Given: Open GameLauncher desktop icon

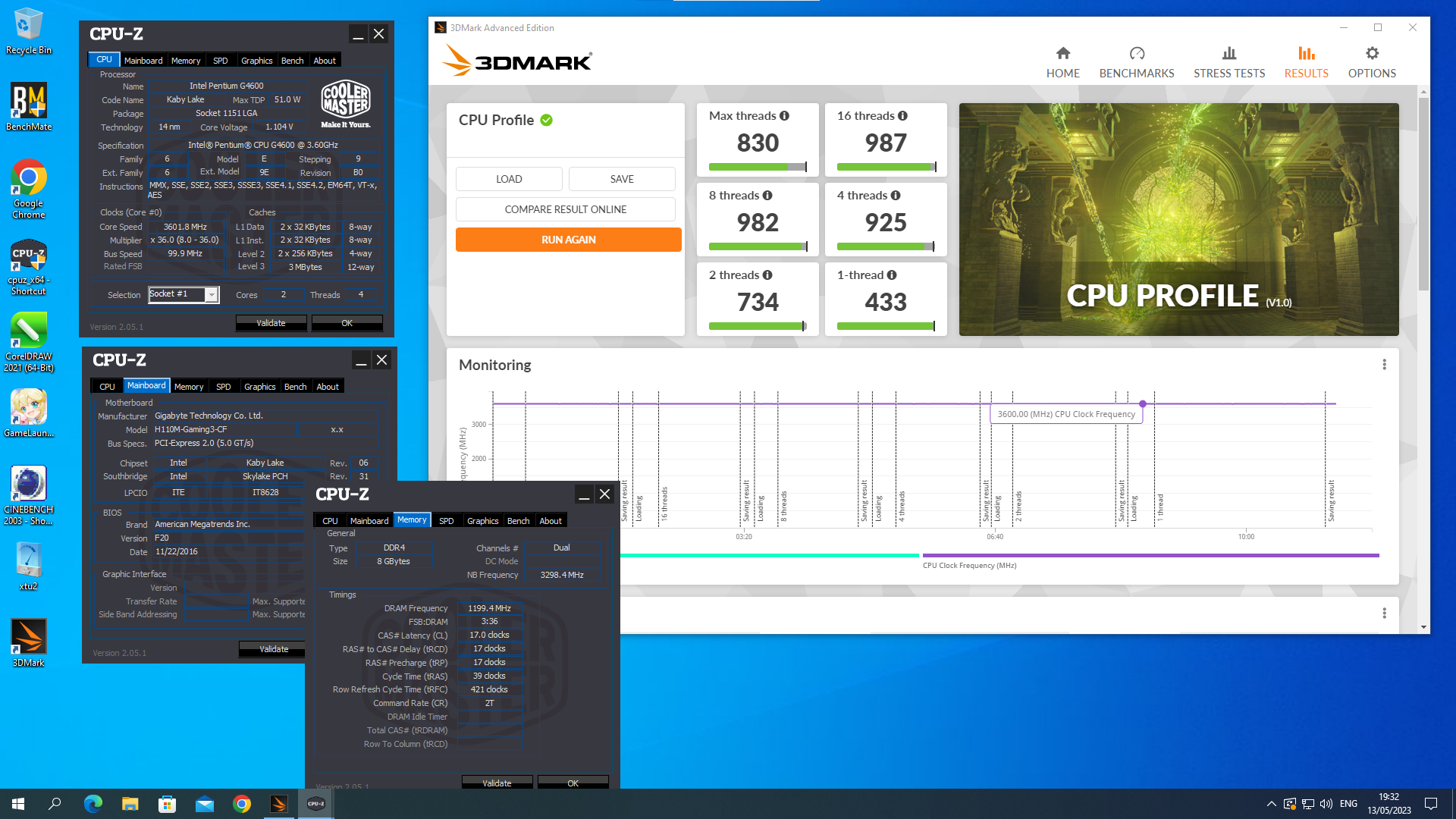Looking at the screenshot, I should pos(29,414).
